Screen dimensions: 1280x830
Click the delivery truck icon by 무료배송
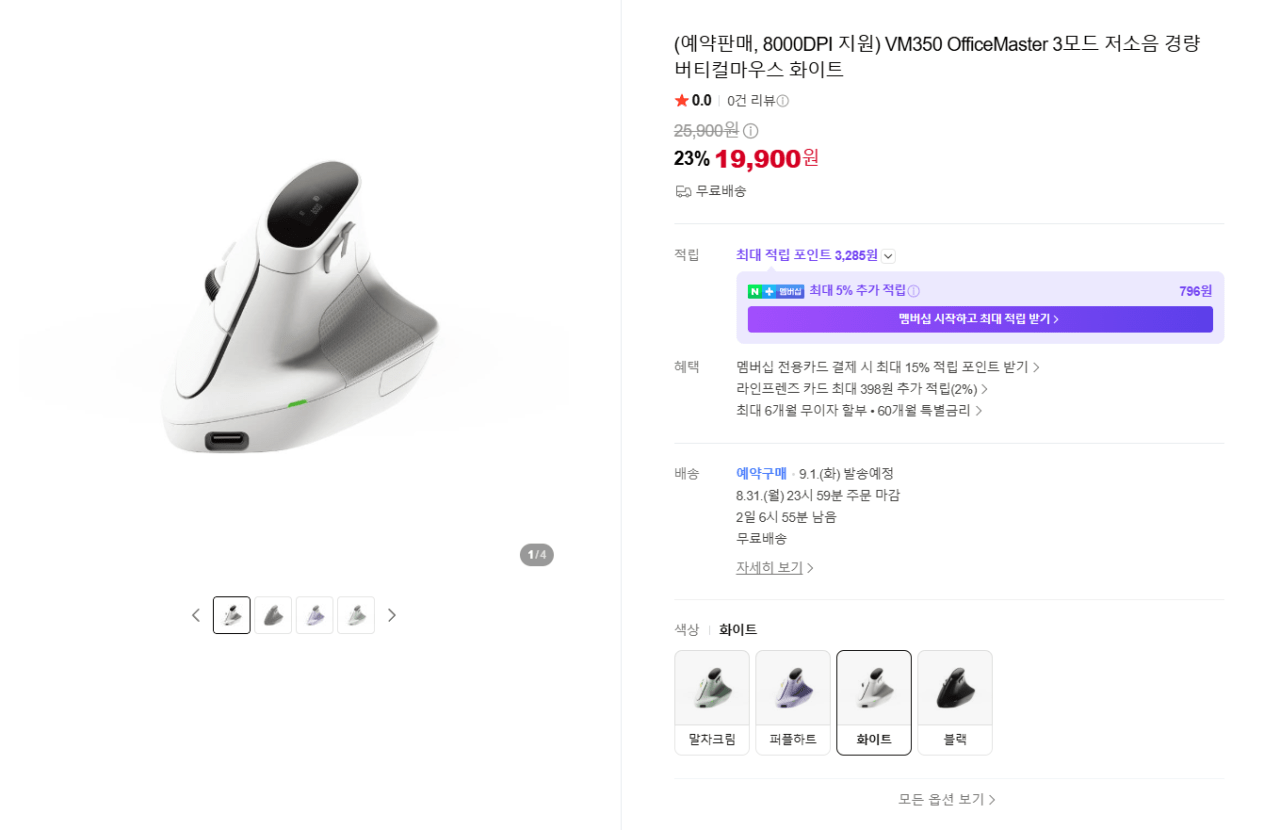[x=683, y=191]
